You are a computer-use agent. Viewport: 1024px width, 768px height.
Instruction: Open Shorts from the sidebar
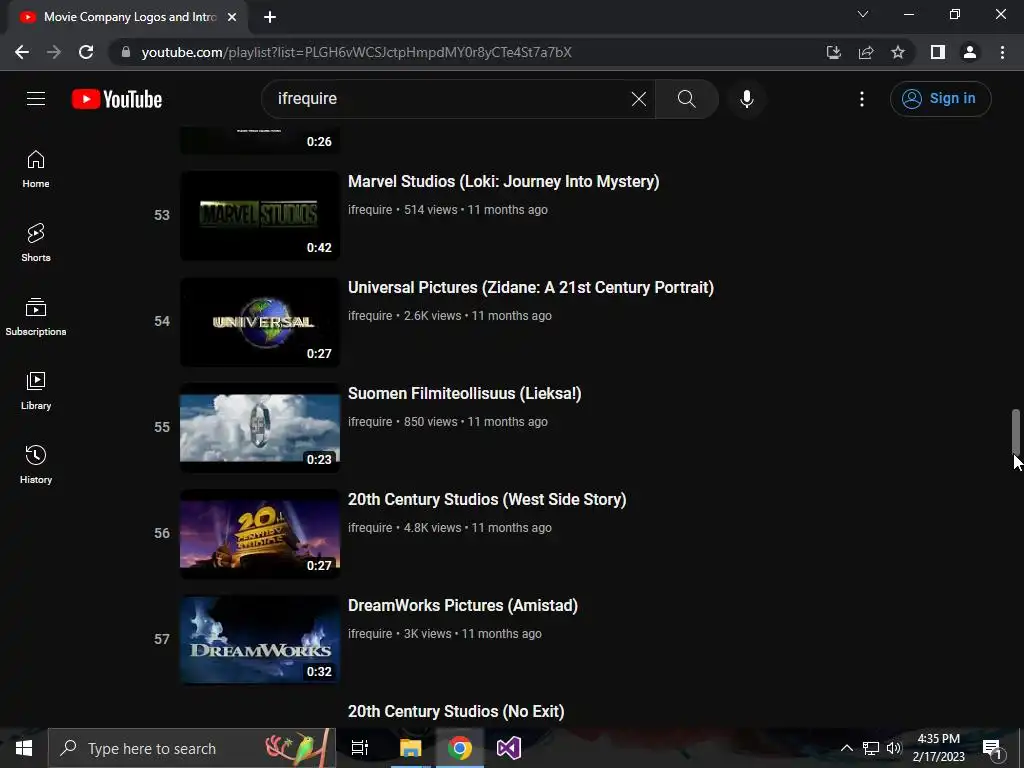(36, 243)
